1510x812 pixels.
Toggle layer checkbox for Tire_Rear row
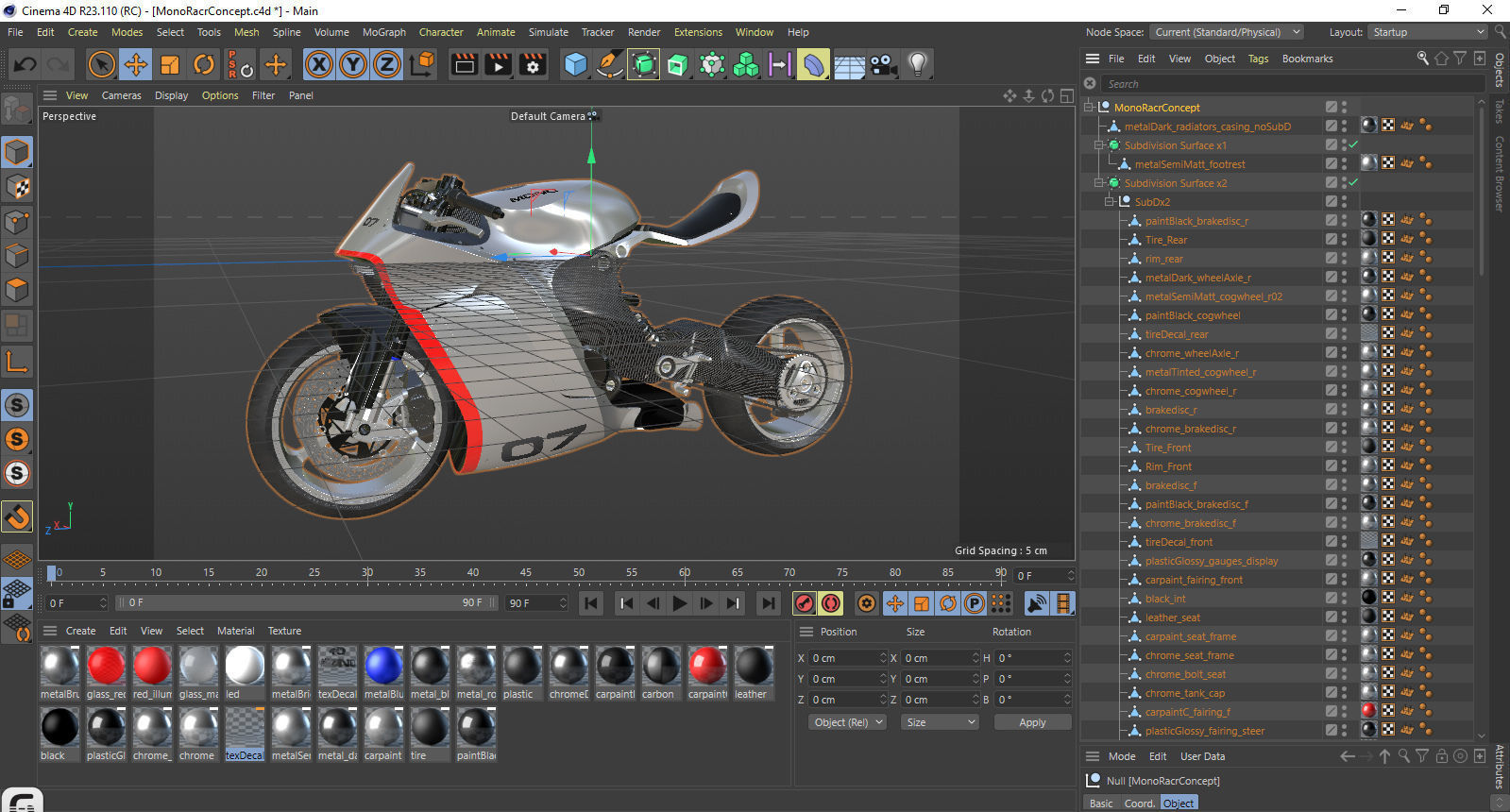pyautogui.click(x=1331, y=240)
